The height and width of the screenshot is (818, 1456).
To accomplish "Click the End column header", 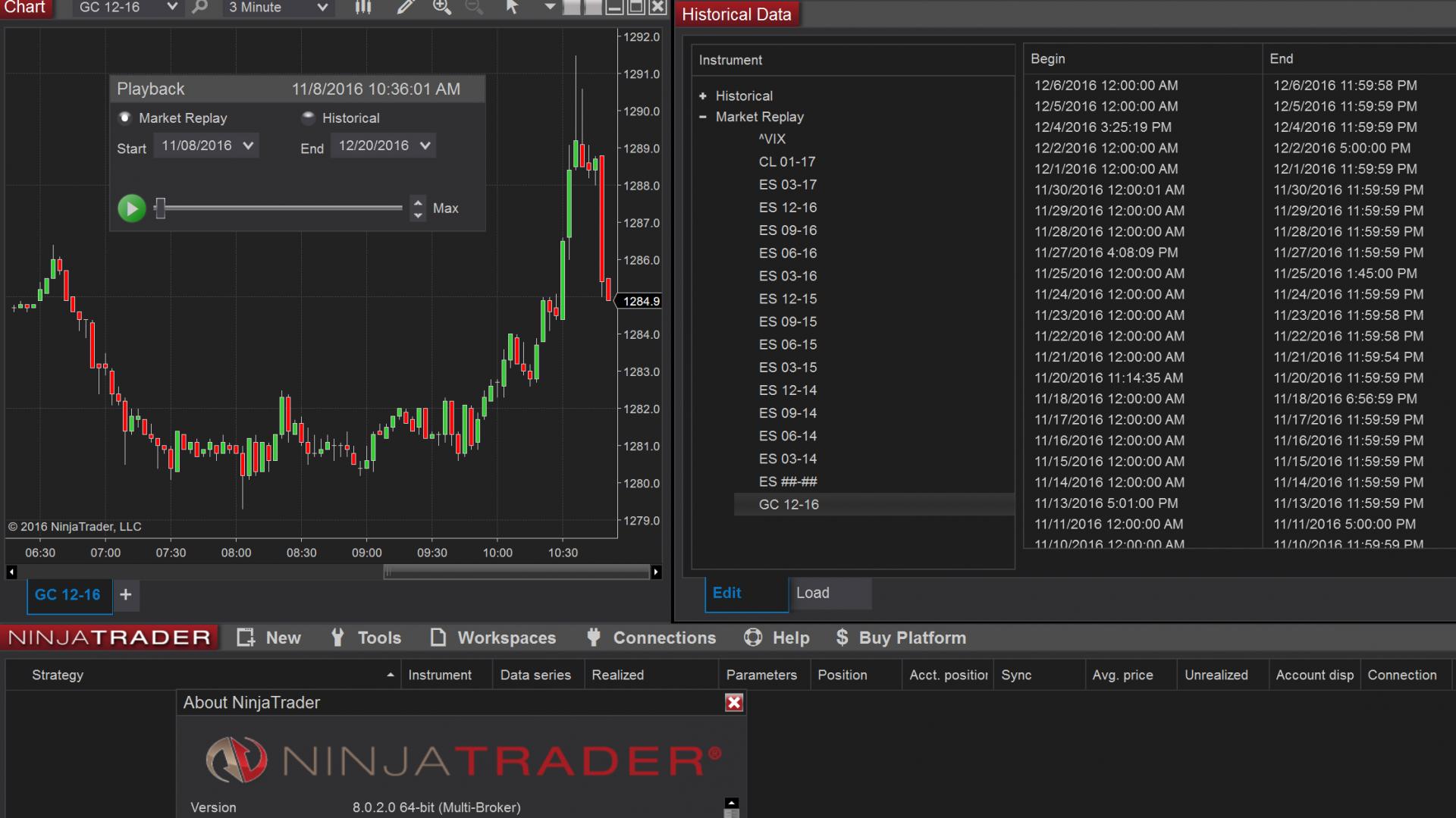I will point(1359,58).
